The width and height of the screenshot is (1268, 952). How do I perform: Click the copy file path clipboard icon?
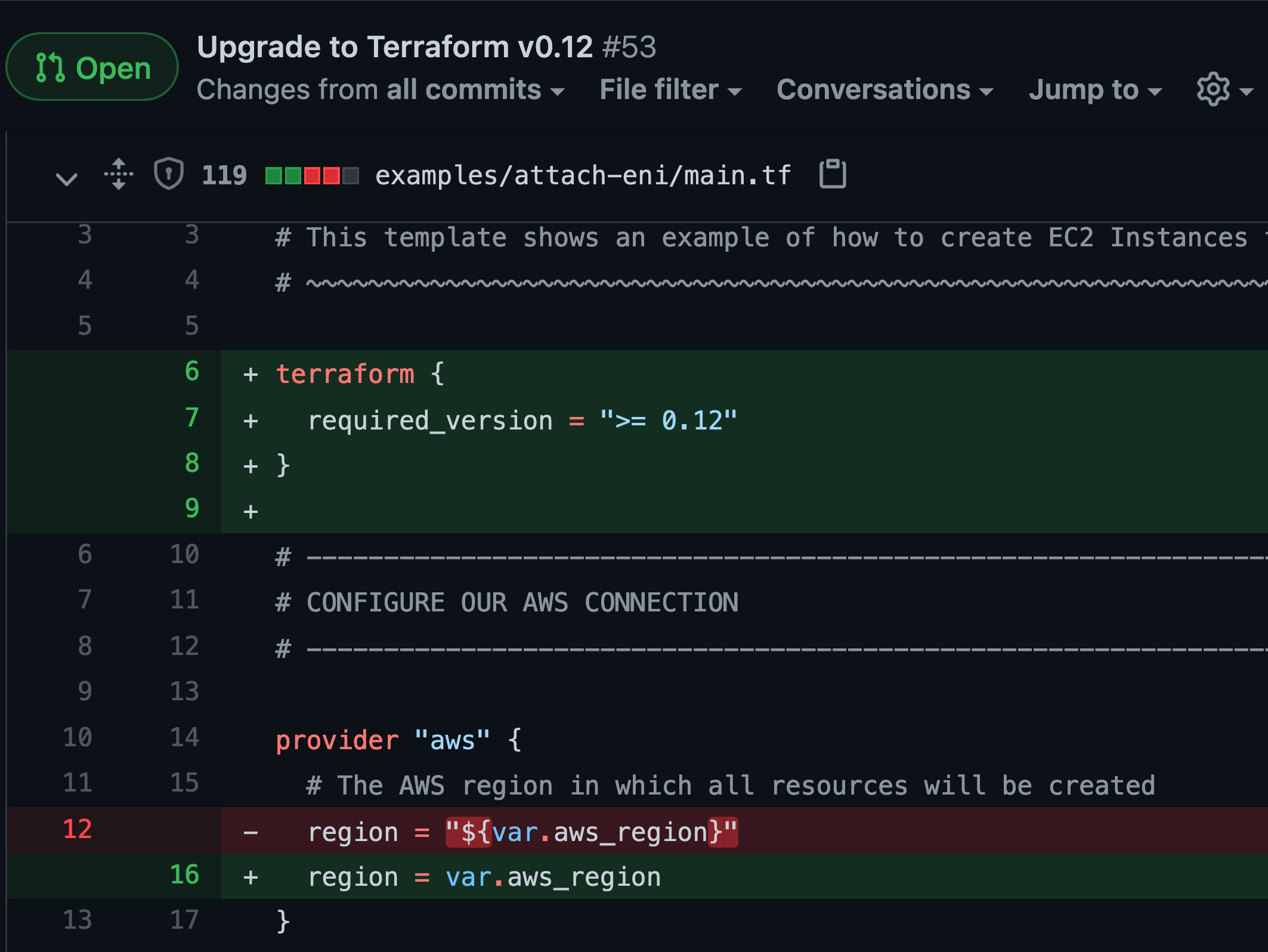tap(833, 174)
